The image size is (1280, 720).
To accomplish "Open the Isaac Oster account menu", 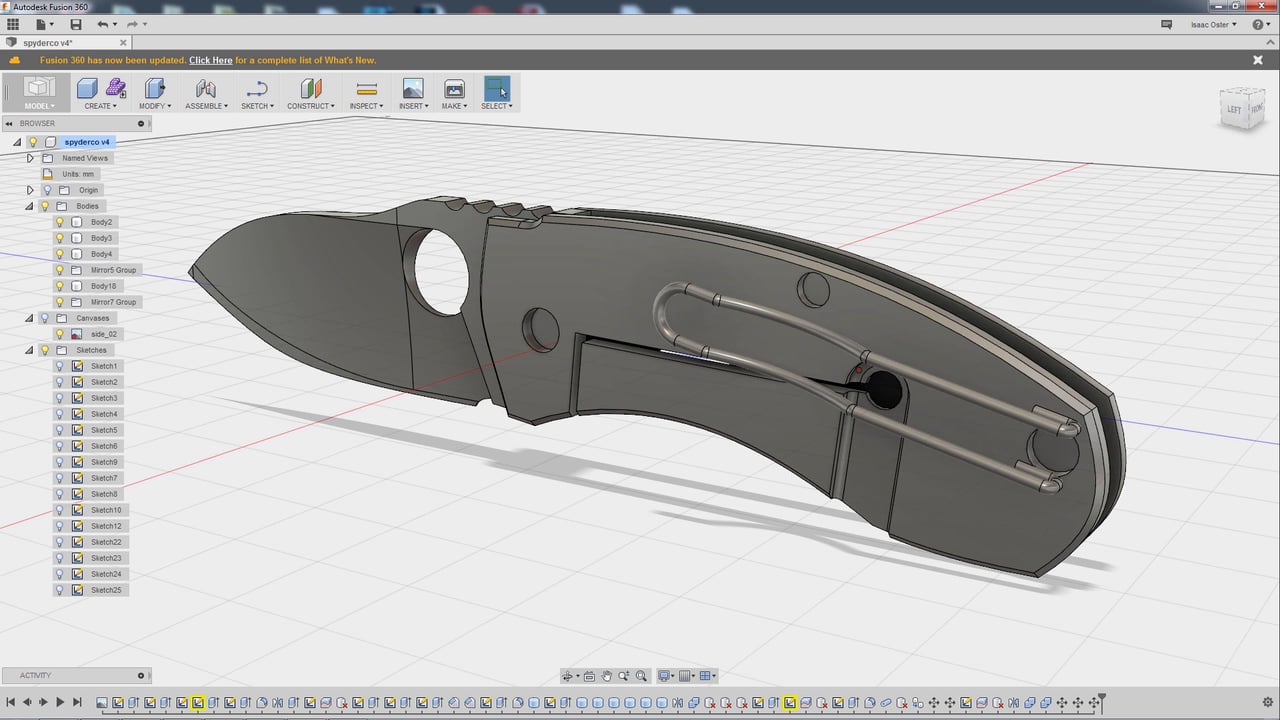I will point(1213,25).
